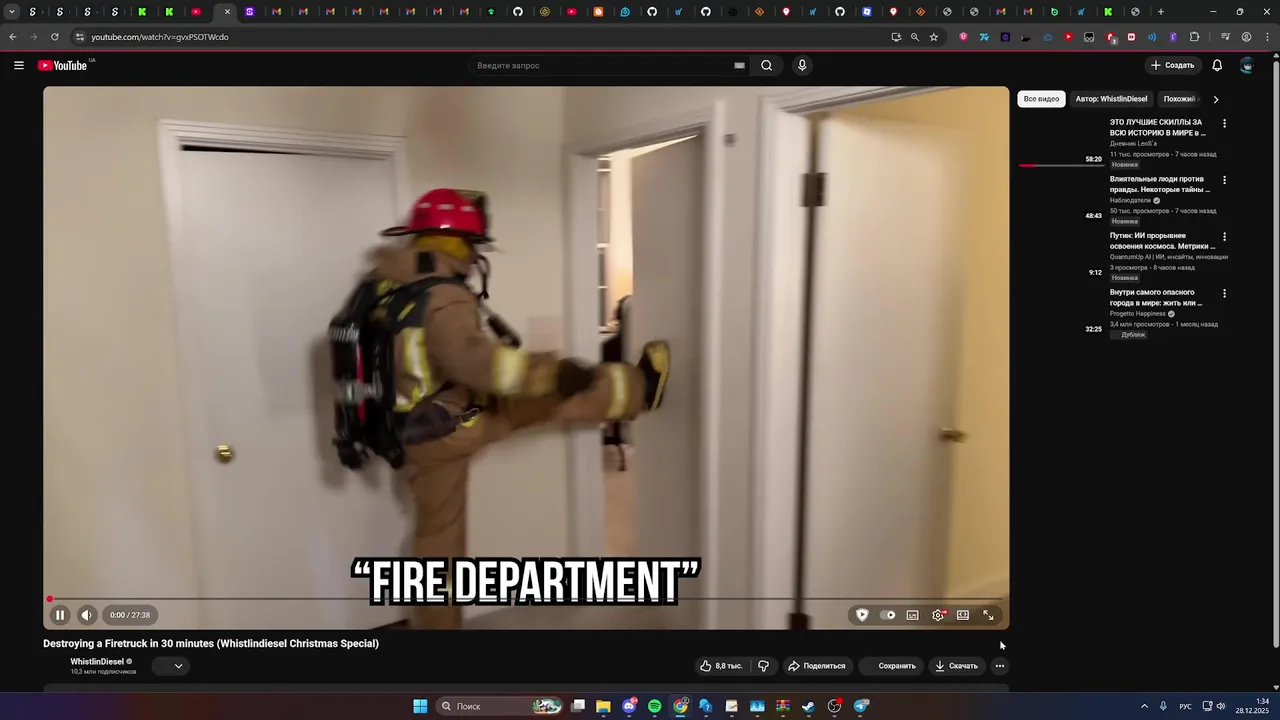
Task: Click the video title text
Action: point(211,644)
